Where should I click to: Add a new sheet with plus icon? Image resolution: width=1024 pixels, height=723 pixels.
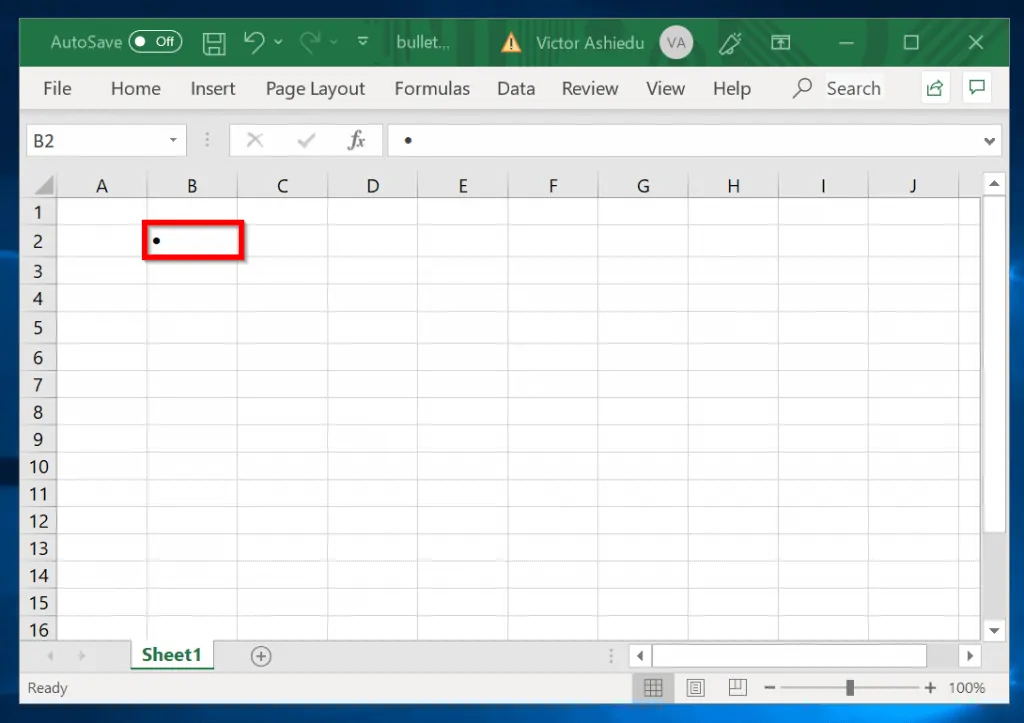click(x=261, y=656)
